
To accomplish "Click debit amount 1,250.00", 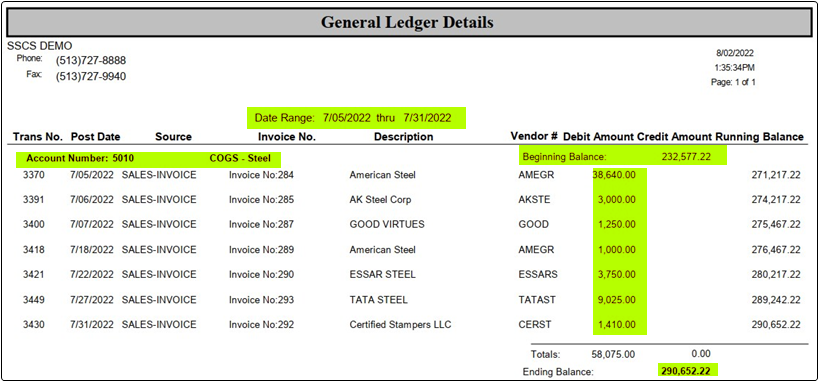I will (x=617, y=224).
